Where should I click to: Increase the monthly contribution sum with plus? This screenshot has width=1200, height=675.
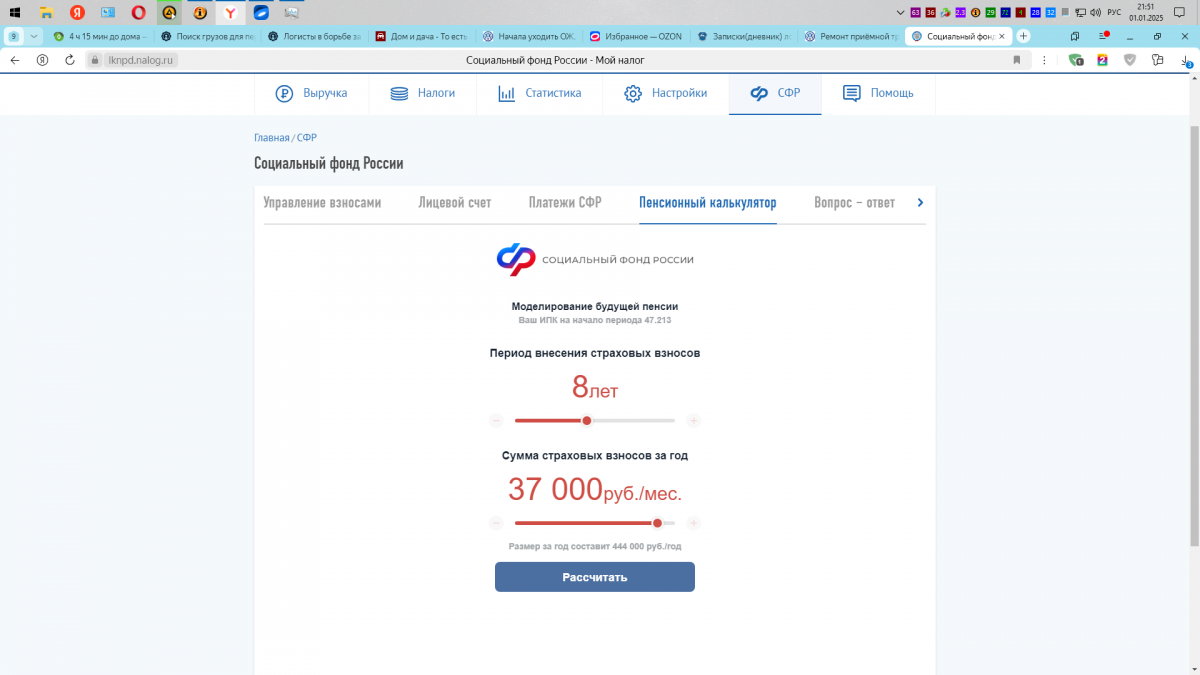click(x=694, y=523)
